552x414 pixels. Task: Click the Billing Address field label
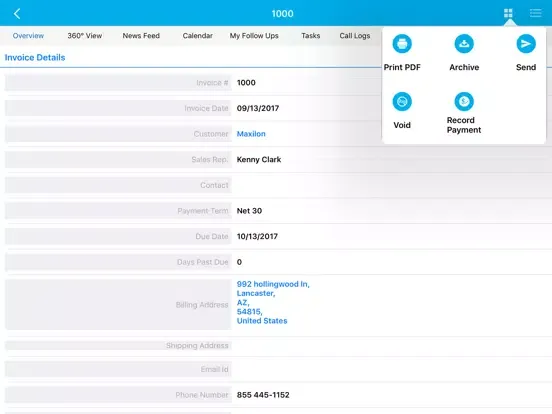[x=202, y=305]
